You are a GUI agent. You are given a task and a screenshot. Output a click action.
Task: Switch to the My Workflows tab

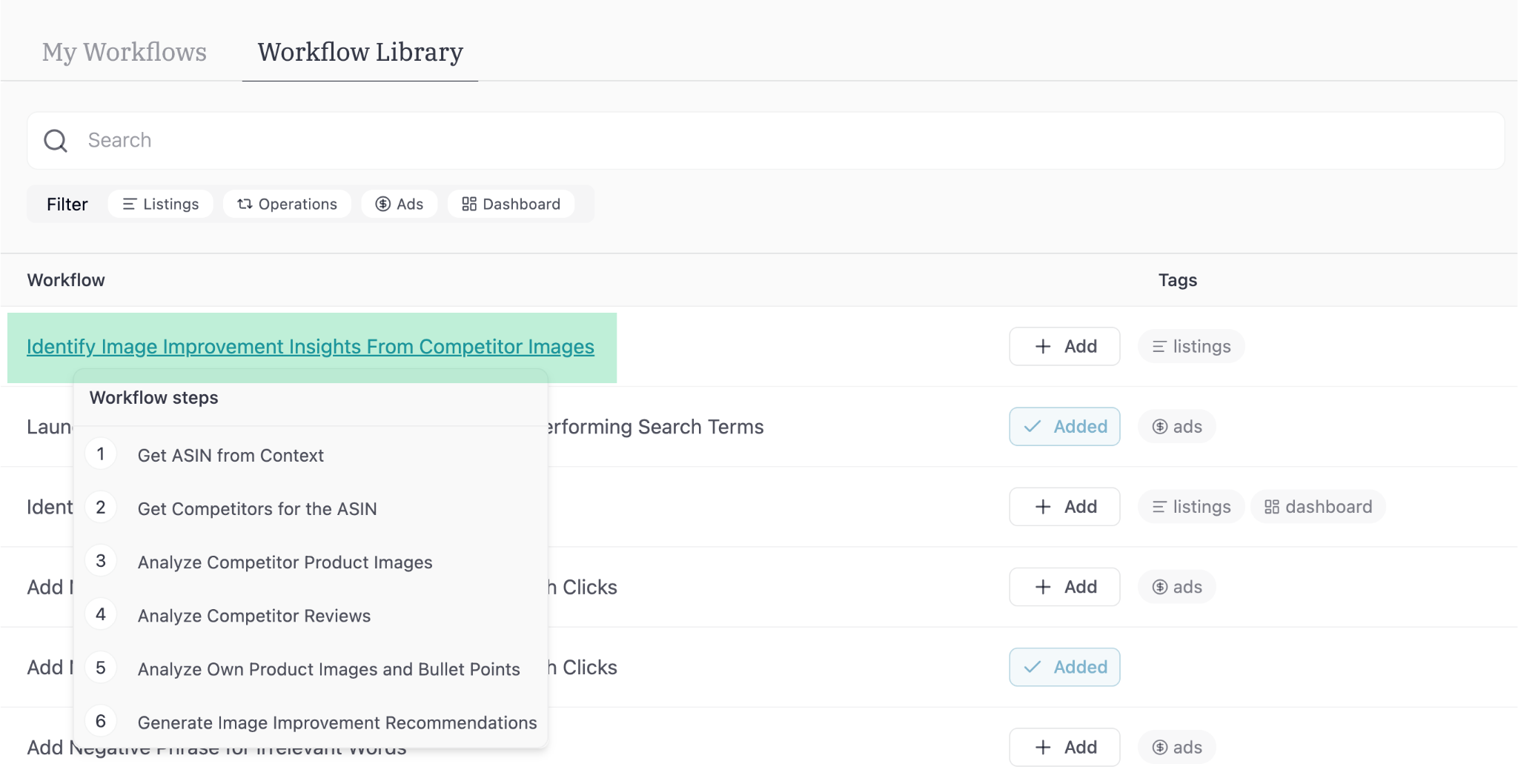(x=125, y=52)
